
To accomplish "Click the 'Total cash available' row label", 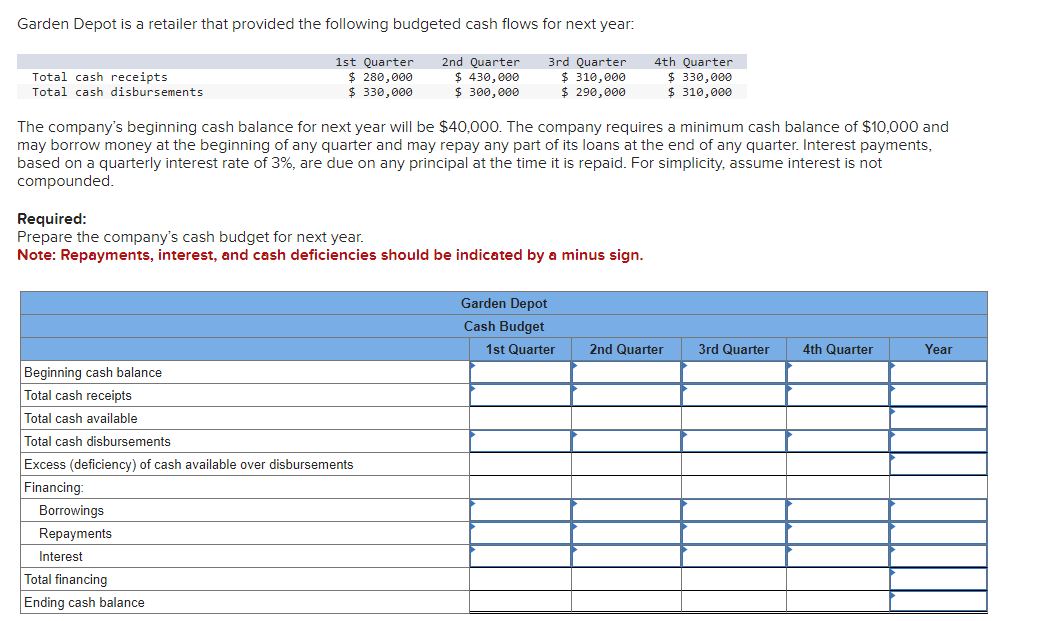I will (x=81, y=418).
